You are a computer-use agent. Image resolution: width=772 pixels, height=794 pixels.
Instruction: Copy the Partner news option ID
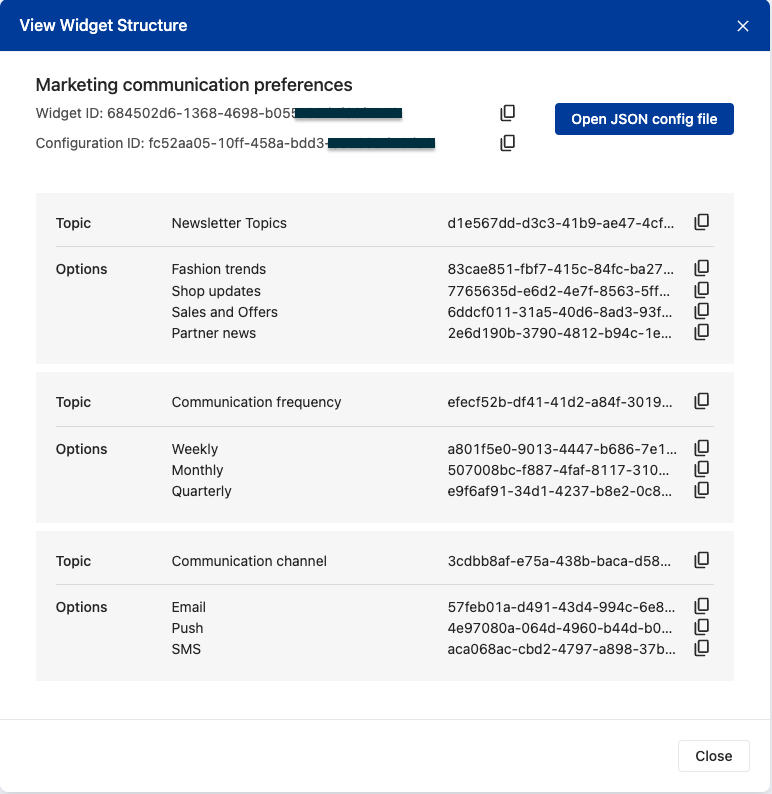702,332
